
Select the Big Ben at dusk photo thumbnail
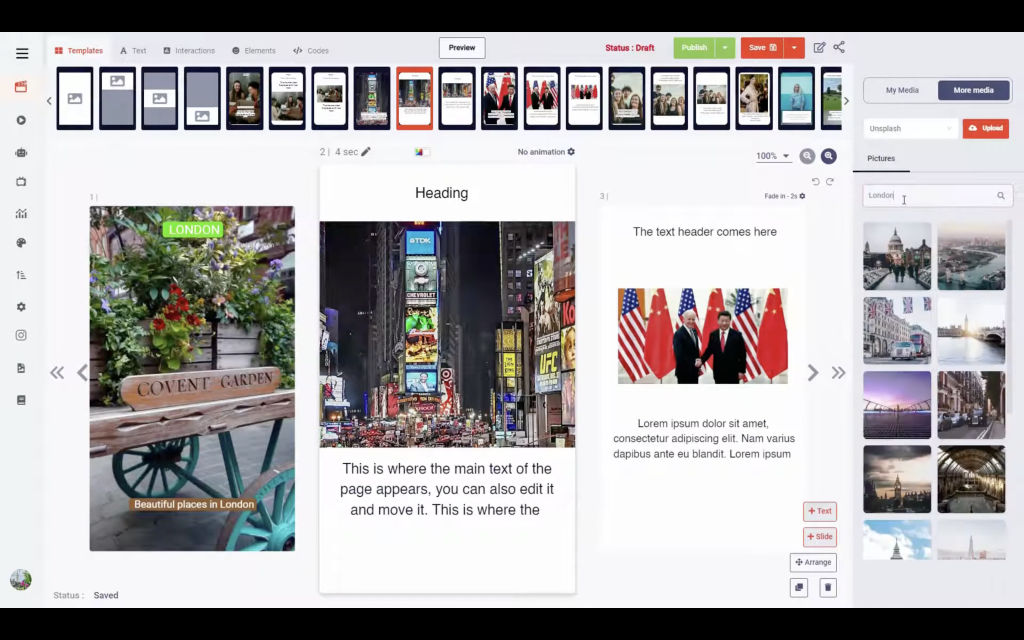tap(897, 479)
